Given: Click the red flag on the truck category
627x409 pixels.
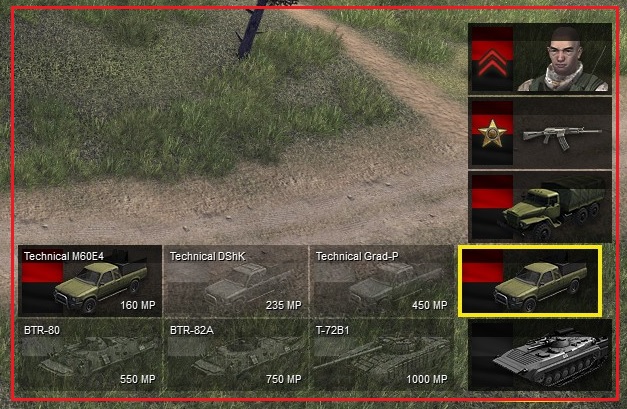Looking at the screenshot, I should tap(492, 192).
